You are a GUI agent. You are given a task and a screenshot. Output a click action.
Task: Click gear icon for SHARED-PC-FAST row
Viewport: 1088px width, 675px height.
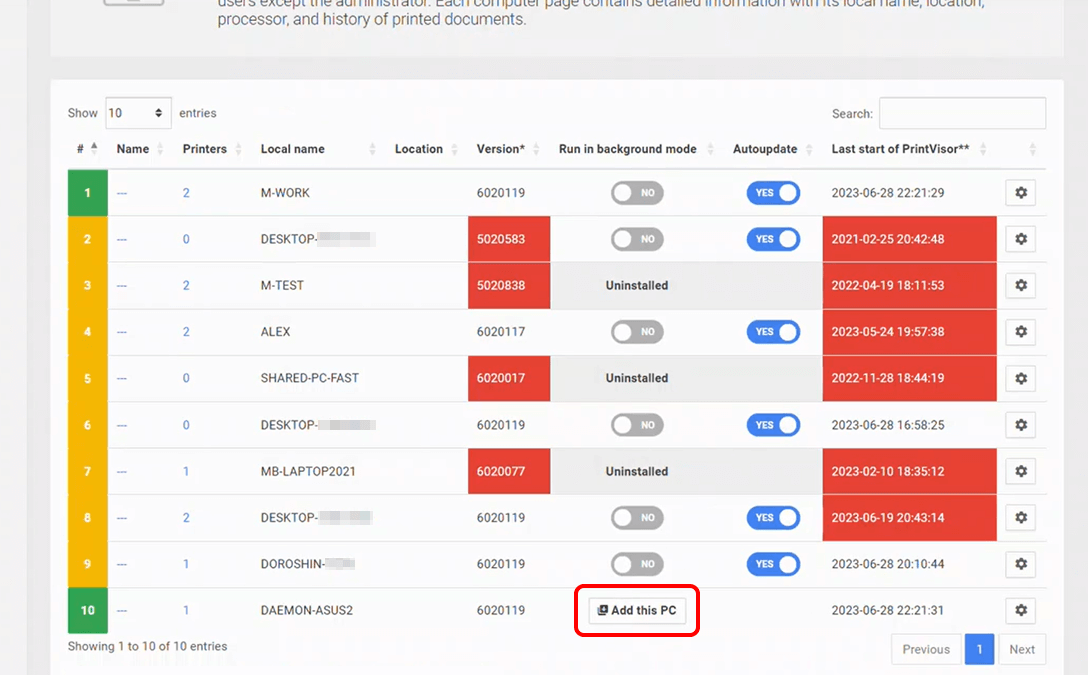coord(1020,379)
